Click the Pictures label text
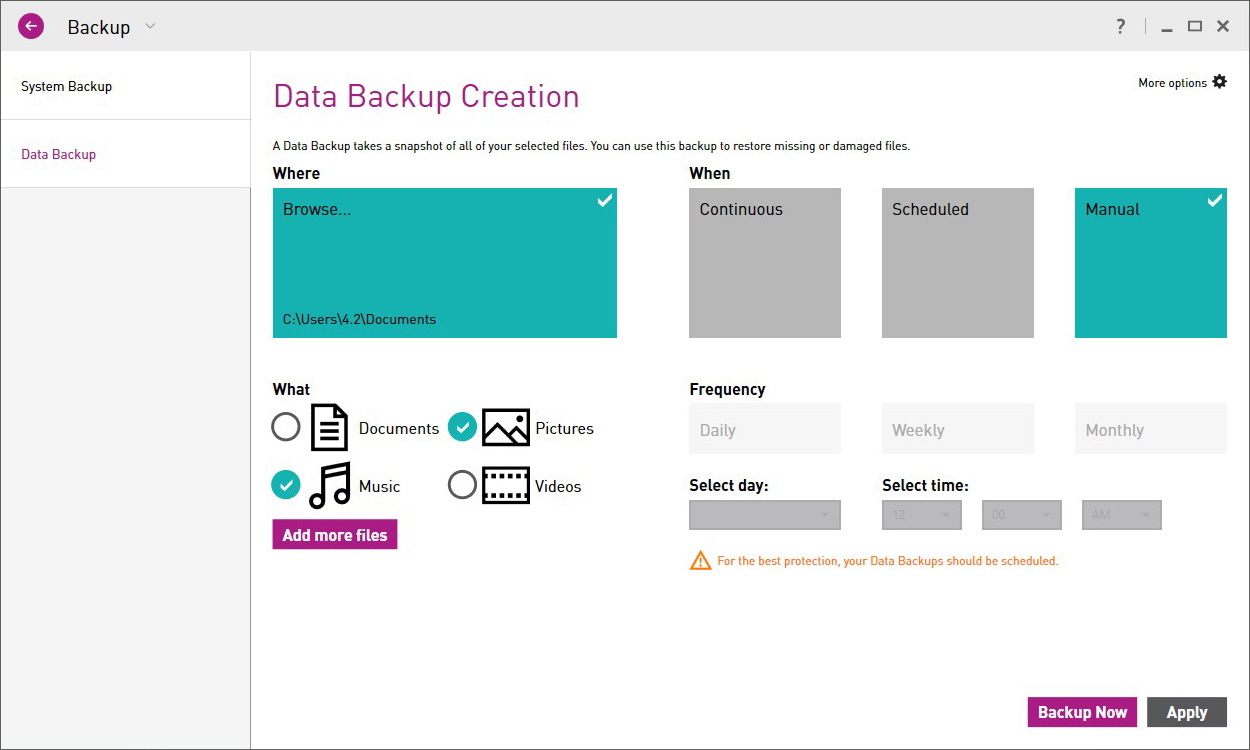Image resolution: width=1250 pixels, height=750 pixels. pos(564,428)
